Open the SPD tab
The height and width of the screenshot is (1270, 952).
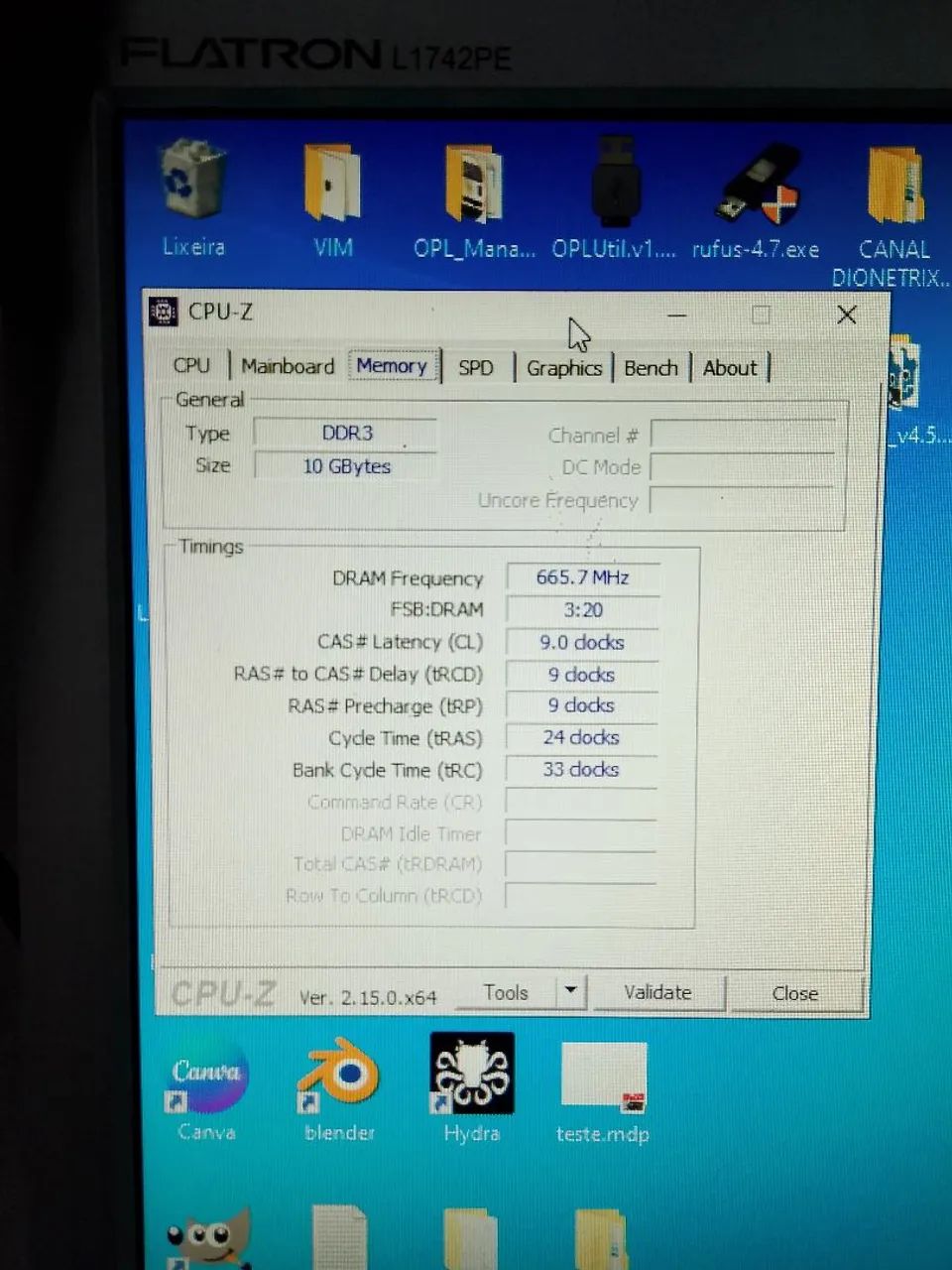tap(476, 367)
